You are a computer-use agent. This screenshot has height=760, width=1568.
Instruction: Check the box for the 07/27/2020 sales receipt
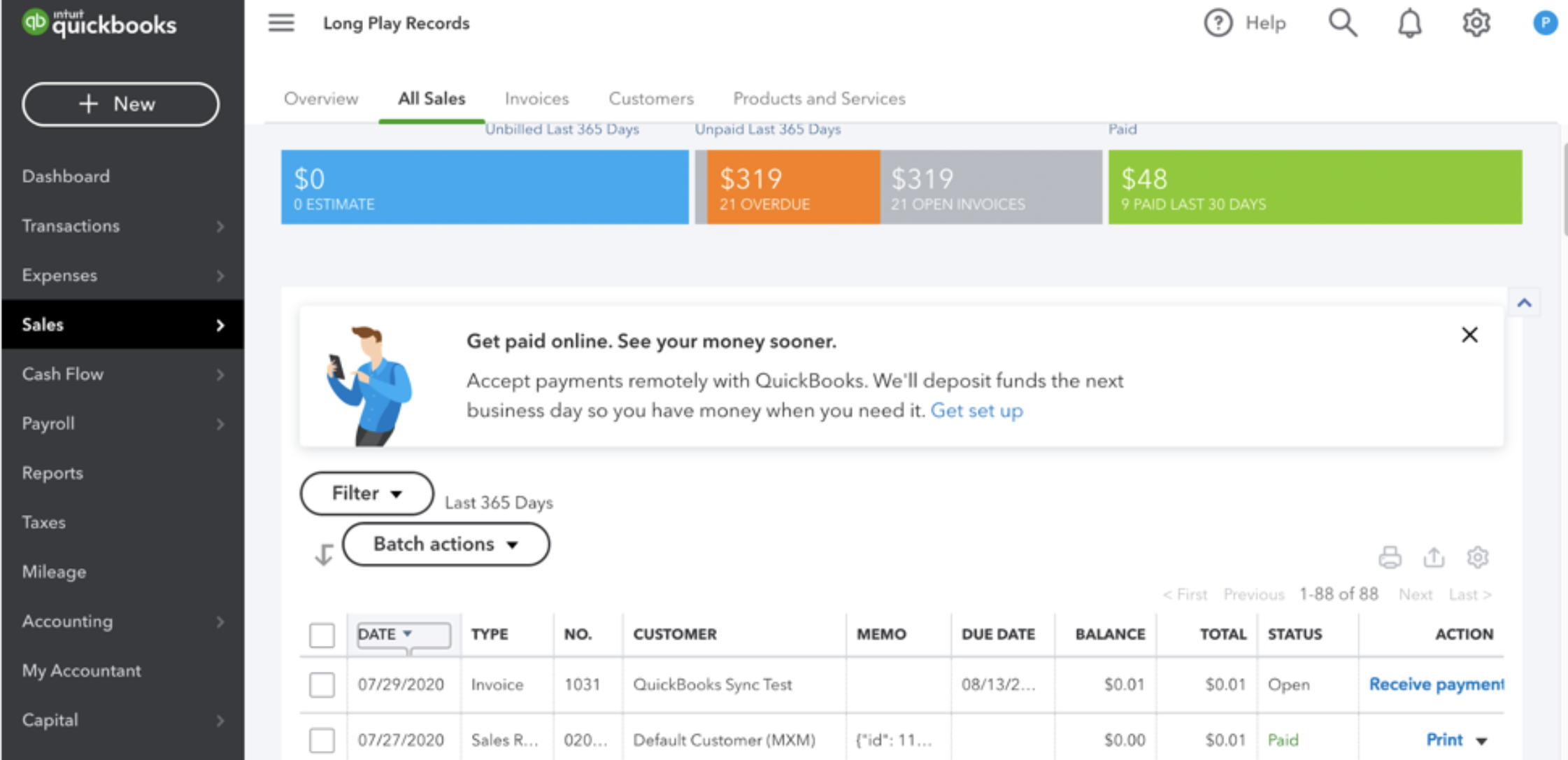pos(322,740)
